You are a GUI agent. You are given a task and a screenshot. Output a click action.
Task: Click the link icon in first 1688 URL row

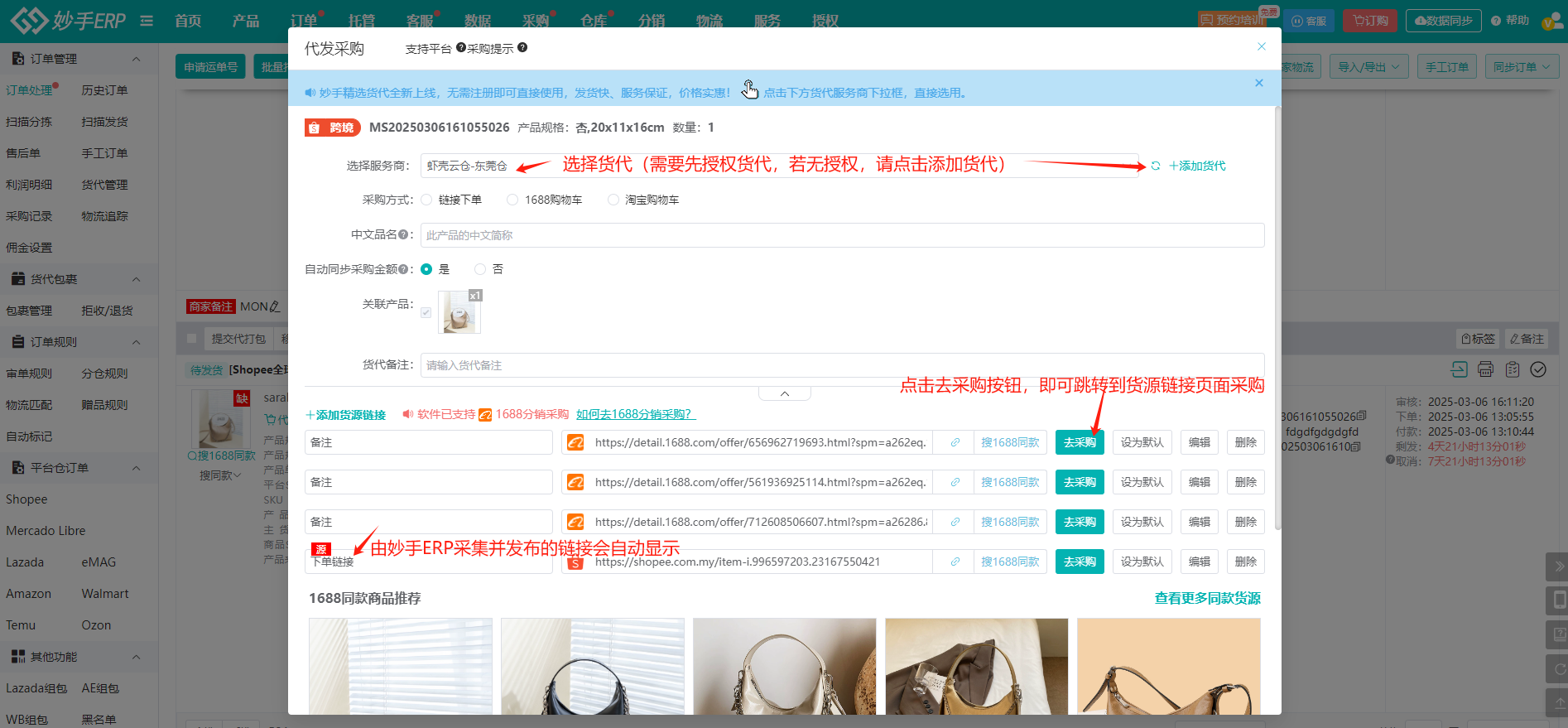click(955, 443)
